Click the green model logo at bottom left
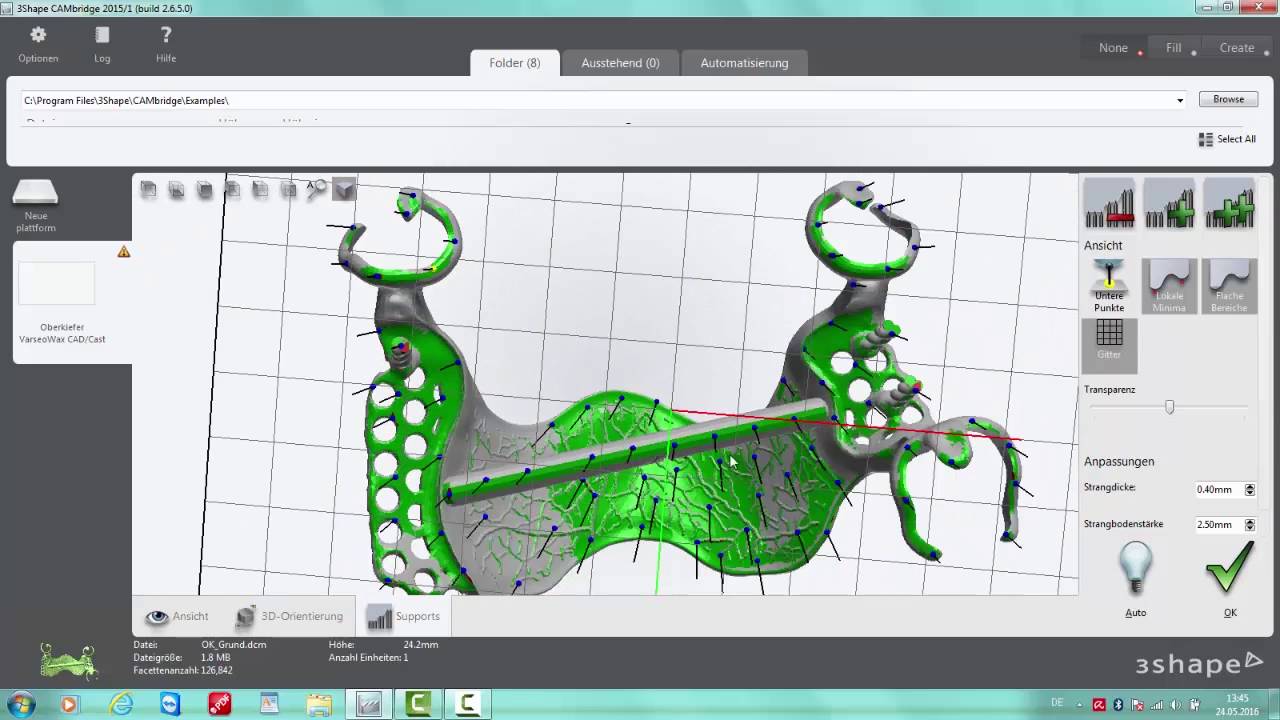Screen dimensions: 1280x720 pyautogui.click(x=68, y=661)
